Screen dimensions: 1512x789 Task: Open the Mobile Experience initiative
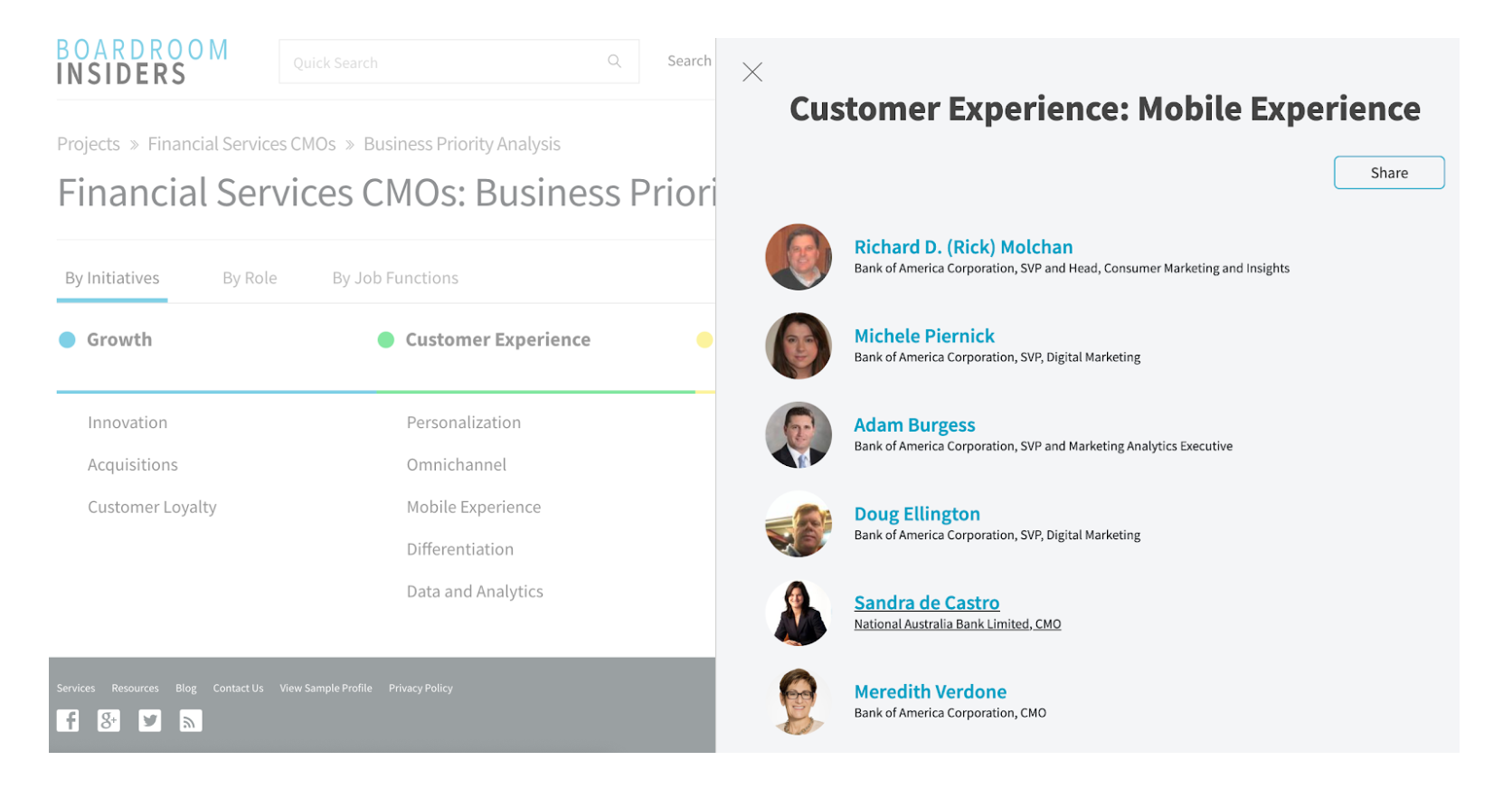pos(474,508)
